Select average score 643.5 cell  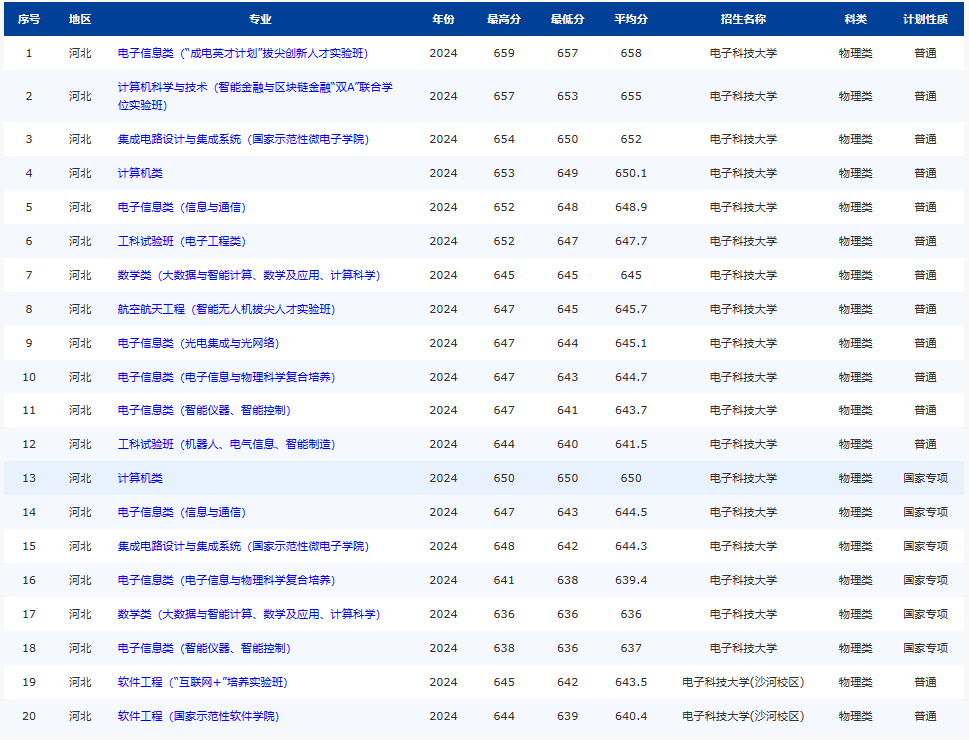point(631,682)
